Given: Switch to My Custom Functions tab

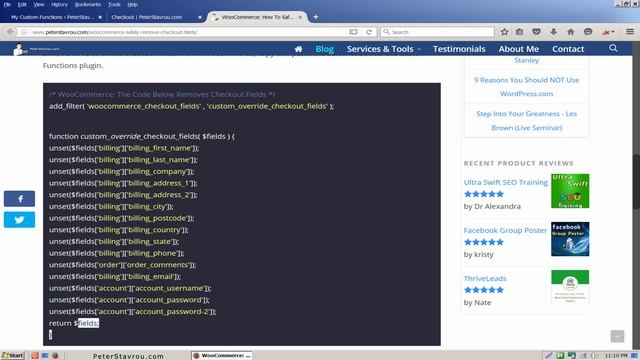Looking at the screenshot, I should point(52,17).
